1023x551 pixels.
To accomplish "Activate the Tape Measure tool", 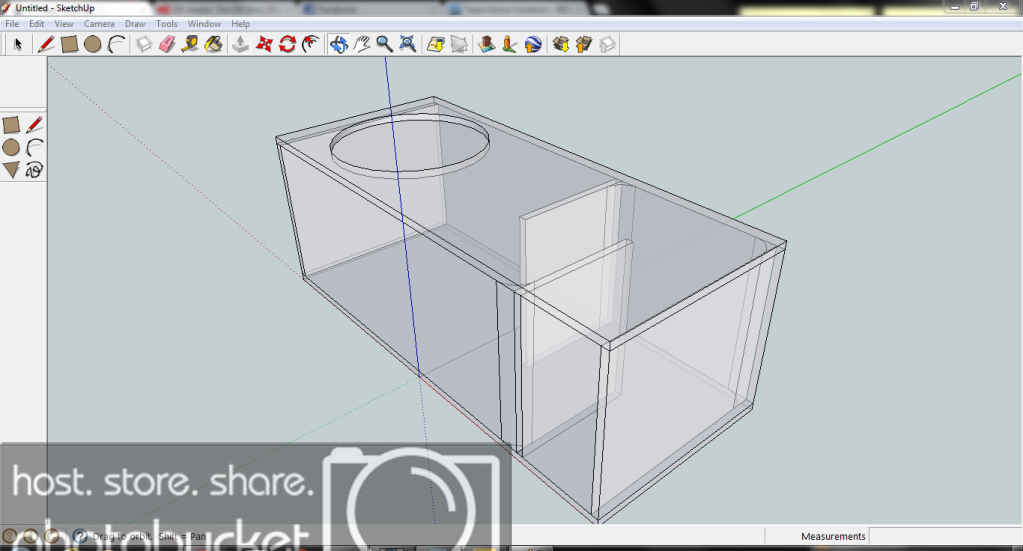I will pyautogui.click(x=190, y=44).
